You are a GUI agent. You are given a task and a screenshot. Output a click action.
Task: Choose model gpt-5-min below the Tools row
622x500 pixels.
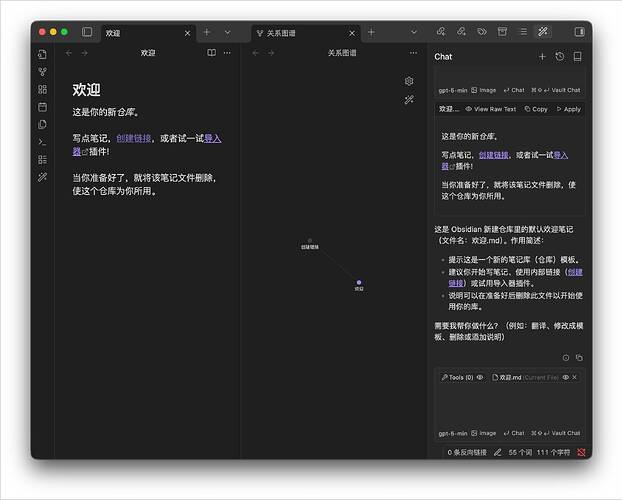[453, 433]
